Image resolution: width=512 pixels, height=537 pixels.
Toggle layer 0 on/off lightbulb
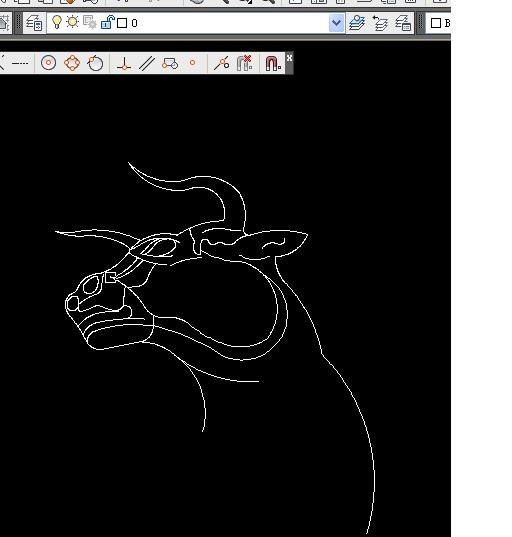[57, 22]
